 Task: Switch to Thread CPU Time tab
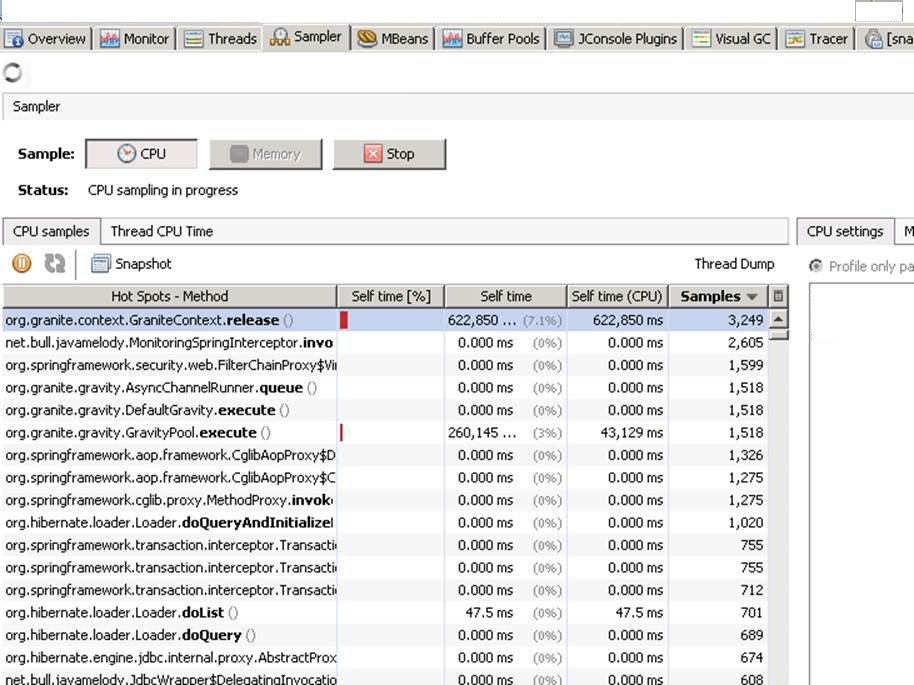161,231
